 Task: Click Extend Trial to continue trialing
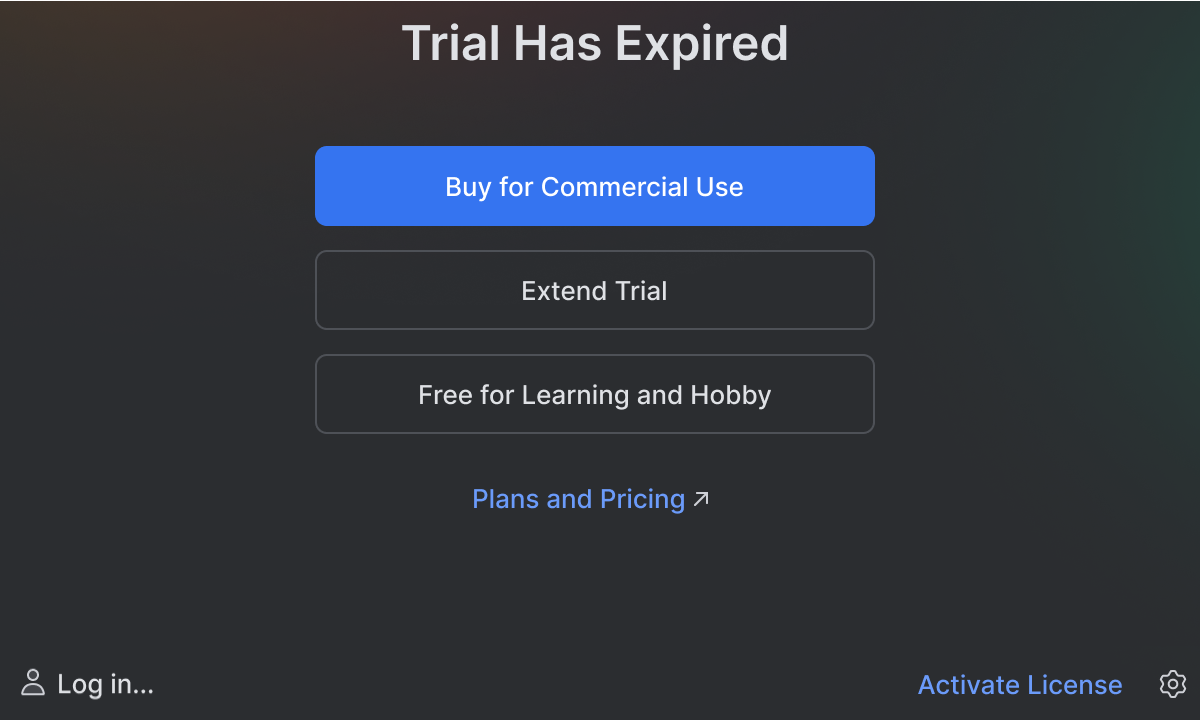pyautogui.click(x=595, y=290)
